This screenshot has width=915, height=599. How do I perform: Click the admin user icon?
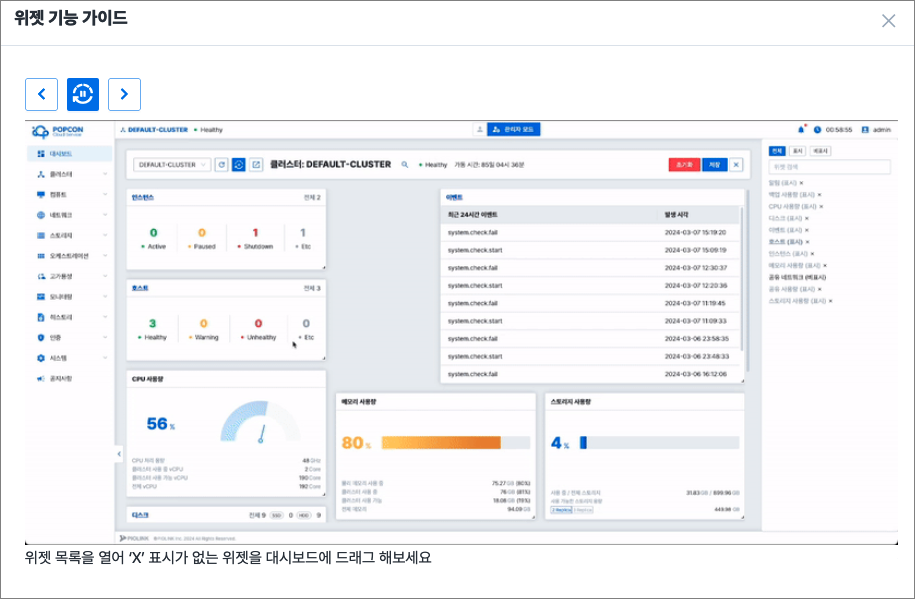(x=865, y=130)
